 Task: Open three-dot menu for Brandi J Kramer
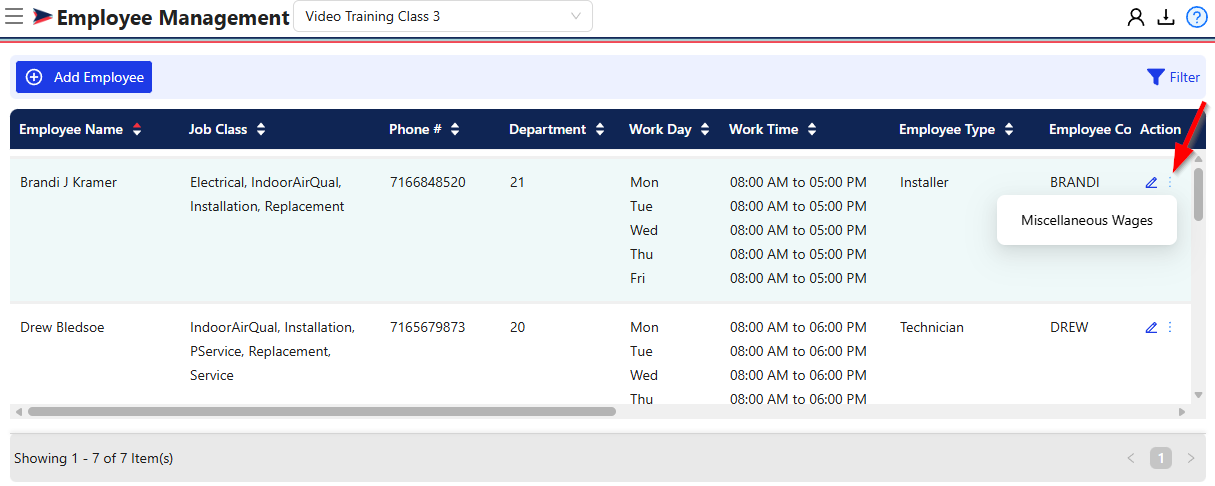point(1170,183)
